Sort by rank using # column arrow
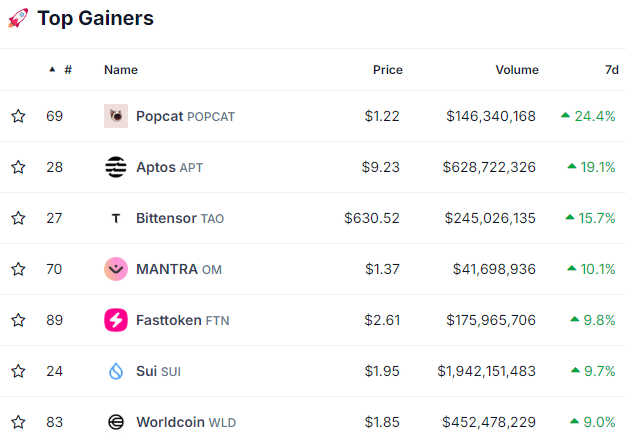The height and width of the screenshot is (447, 626). pos(52,69)
